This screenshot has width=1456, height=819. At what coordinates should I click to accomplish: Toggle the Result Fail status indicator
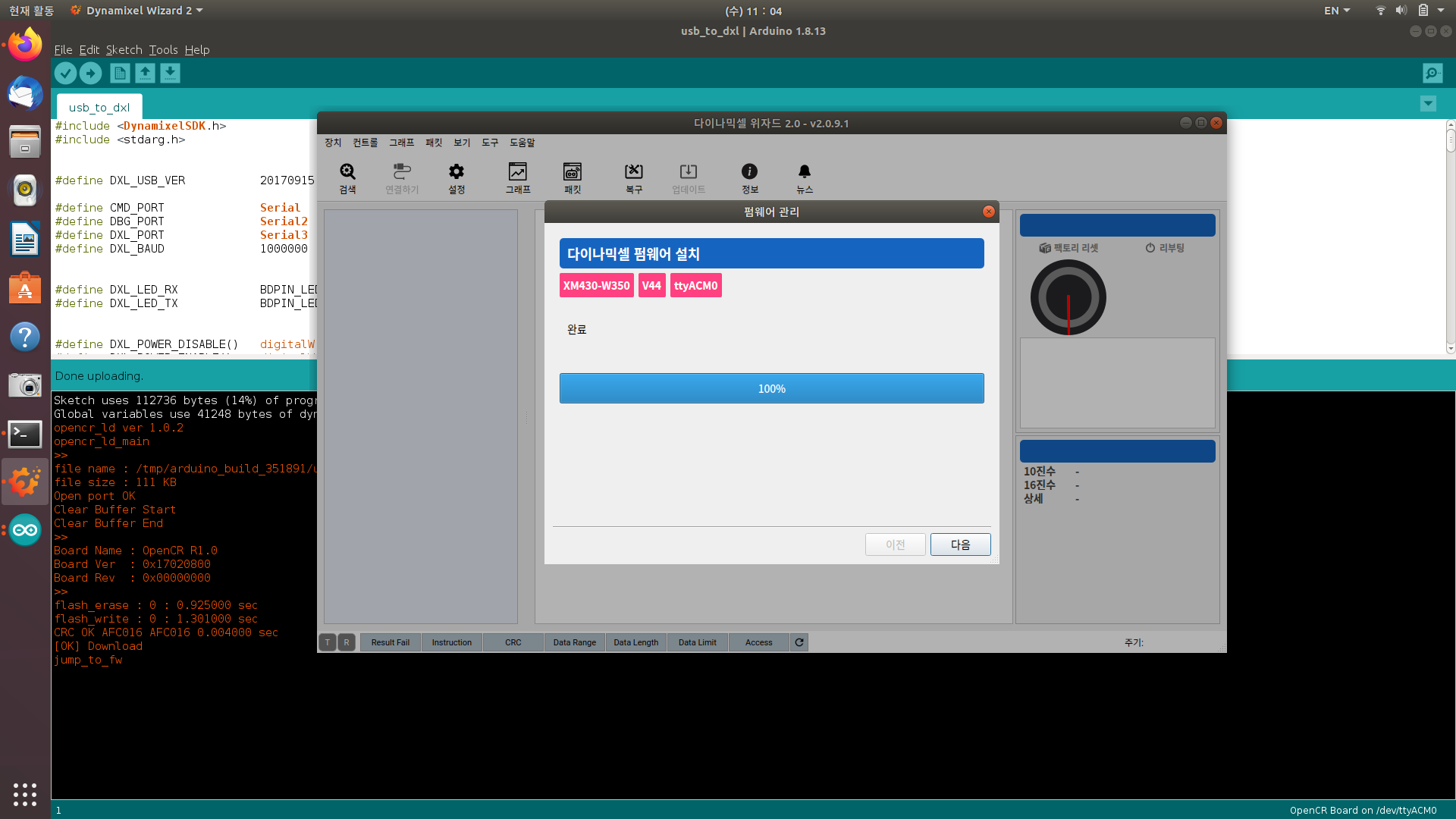[x=390, y=642]
